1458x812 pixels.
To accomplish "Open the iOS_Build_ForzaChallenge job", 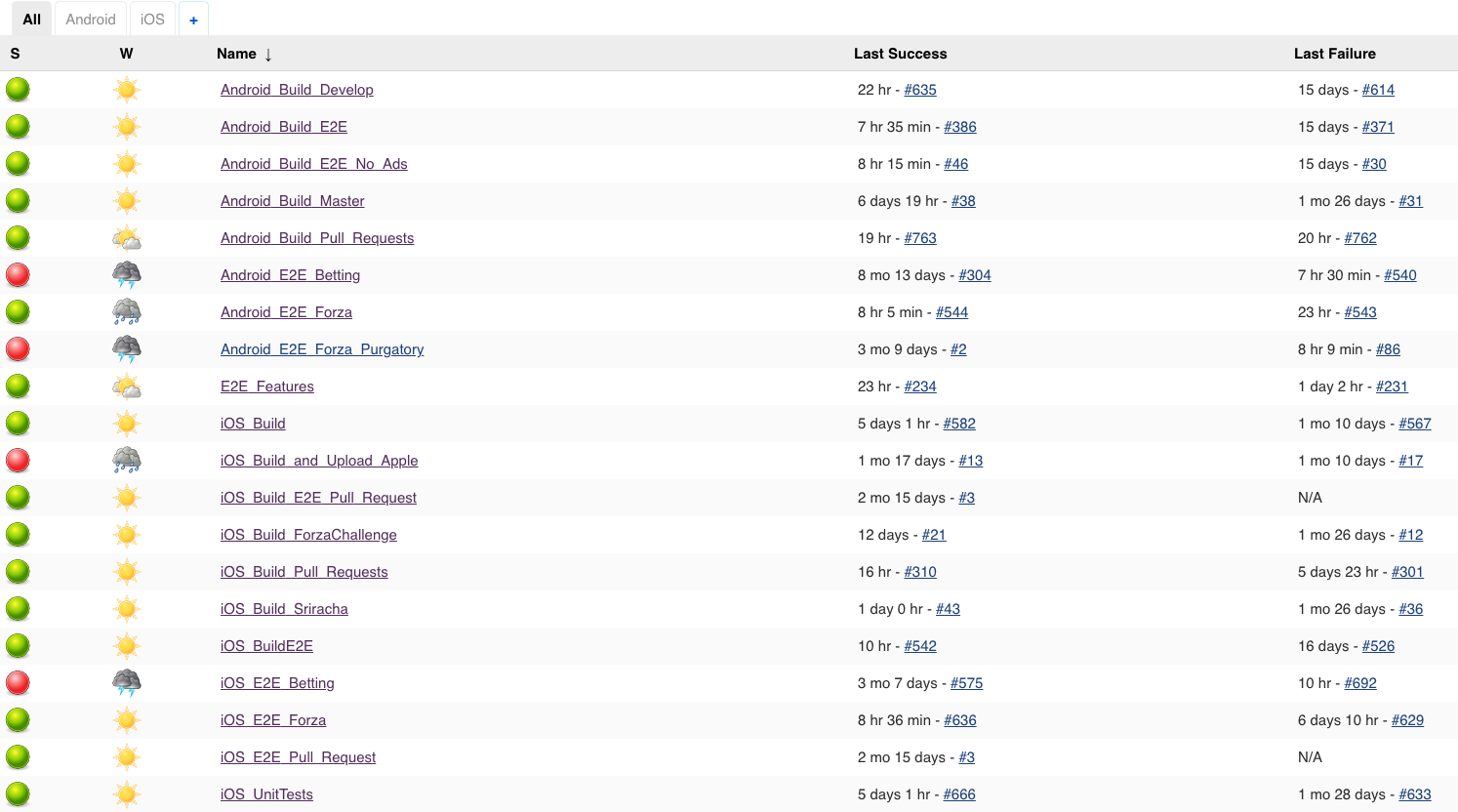I will [x=308, y=535].
